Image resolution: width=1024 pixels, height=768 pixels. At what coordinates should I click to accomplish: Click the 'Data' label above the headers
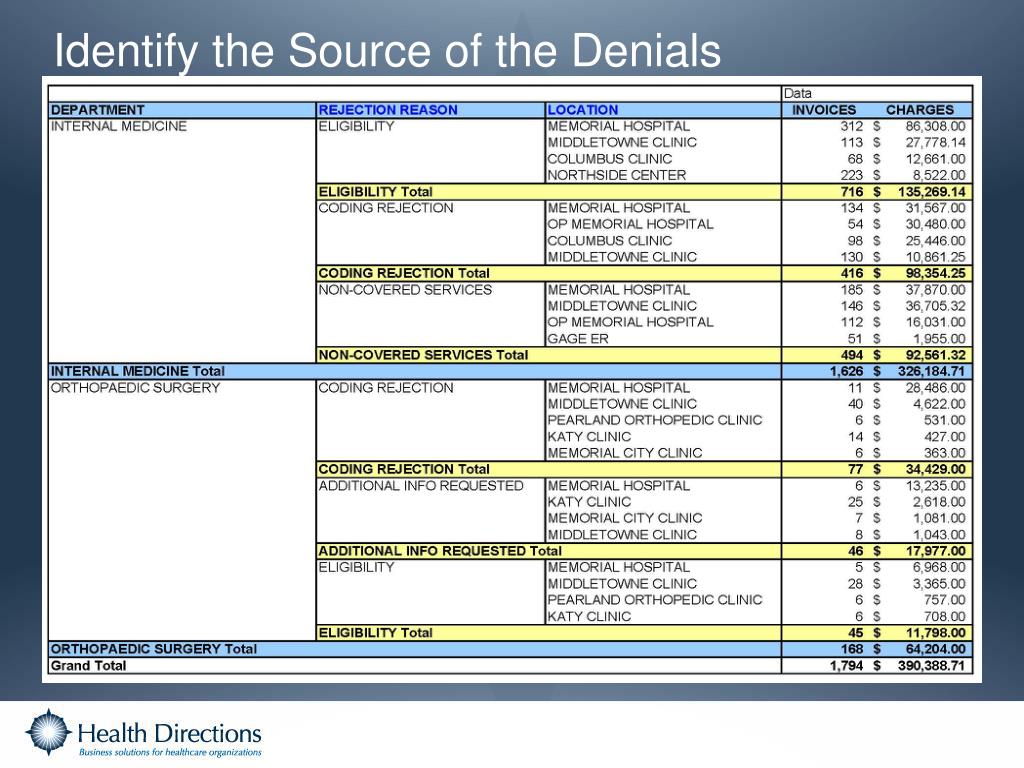[x=798, y=93]
